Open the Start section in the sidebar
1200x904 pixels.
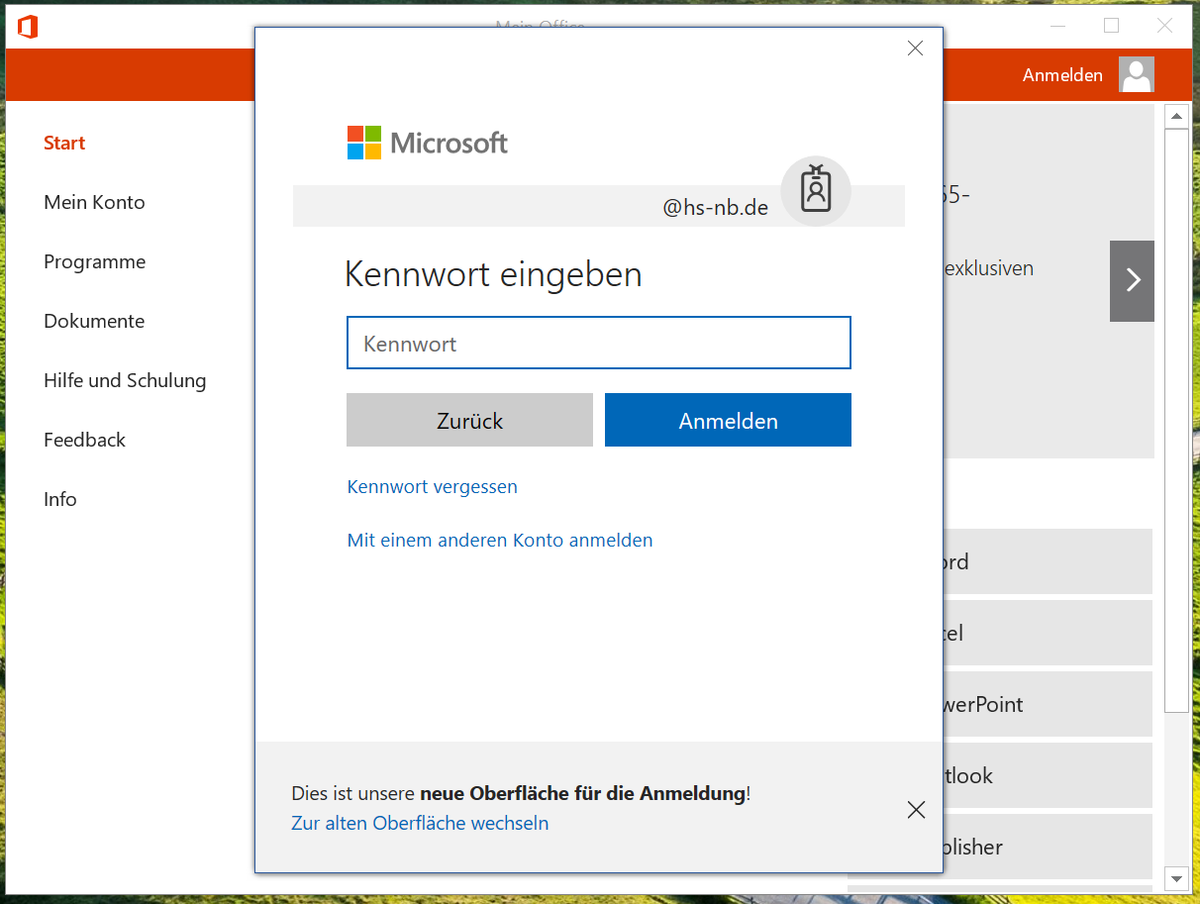pyautogui.click(x=64, y=143)
